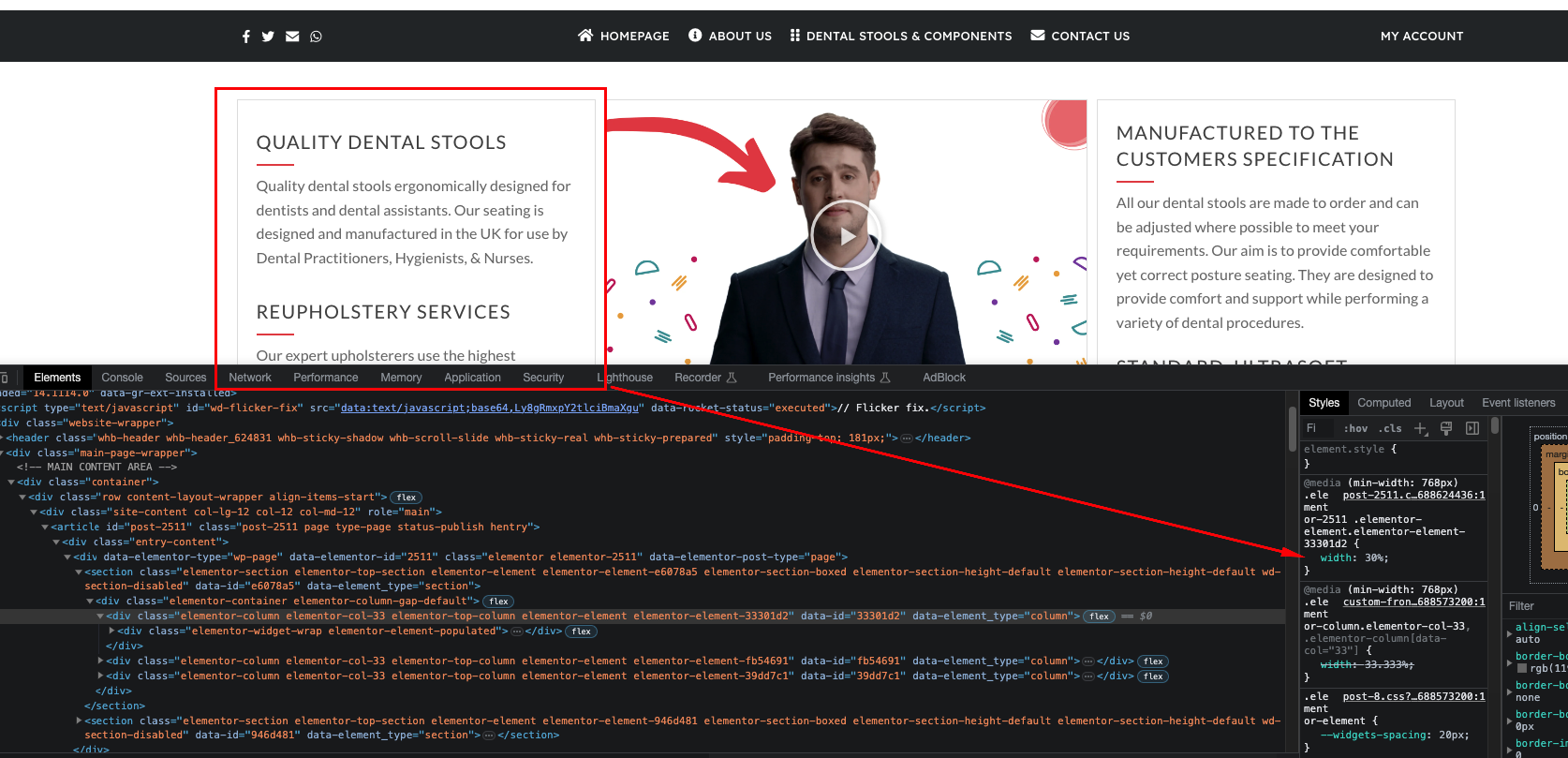Toggle the computed styles sidebar icon
1568x758 pixels.
[1472, 428]
